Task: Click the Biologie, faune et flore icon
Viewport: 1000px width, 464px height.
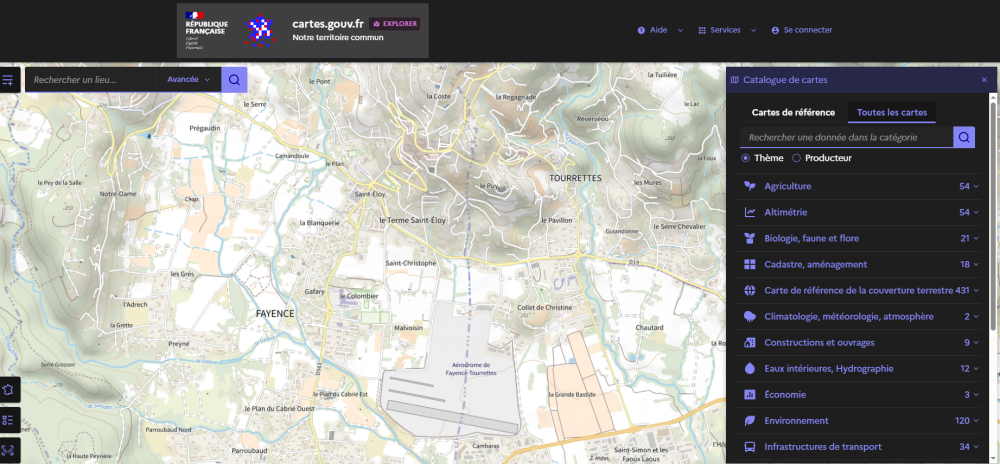Action: 750,238
